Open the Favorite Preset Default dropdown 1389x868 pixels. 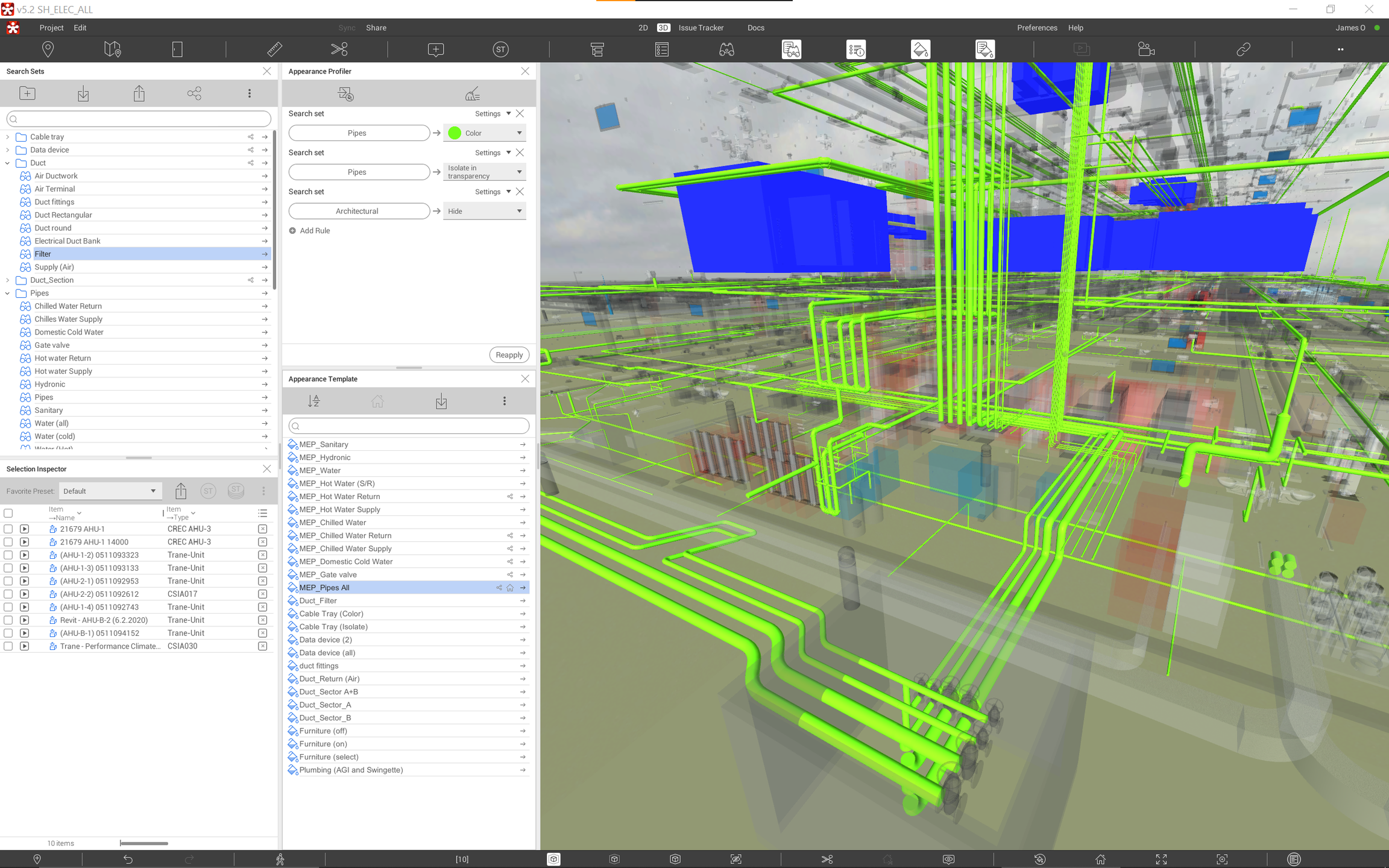[x=110, y=491]
